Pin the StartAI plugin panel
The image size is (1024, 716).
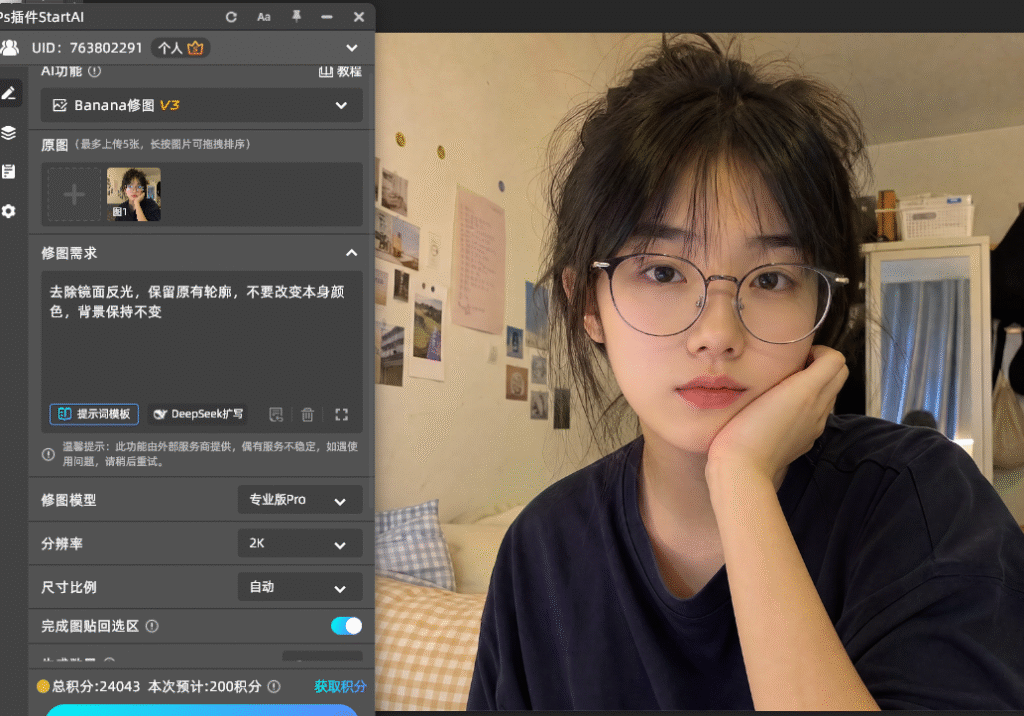point(296,16)
